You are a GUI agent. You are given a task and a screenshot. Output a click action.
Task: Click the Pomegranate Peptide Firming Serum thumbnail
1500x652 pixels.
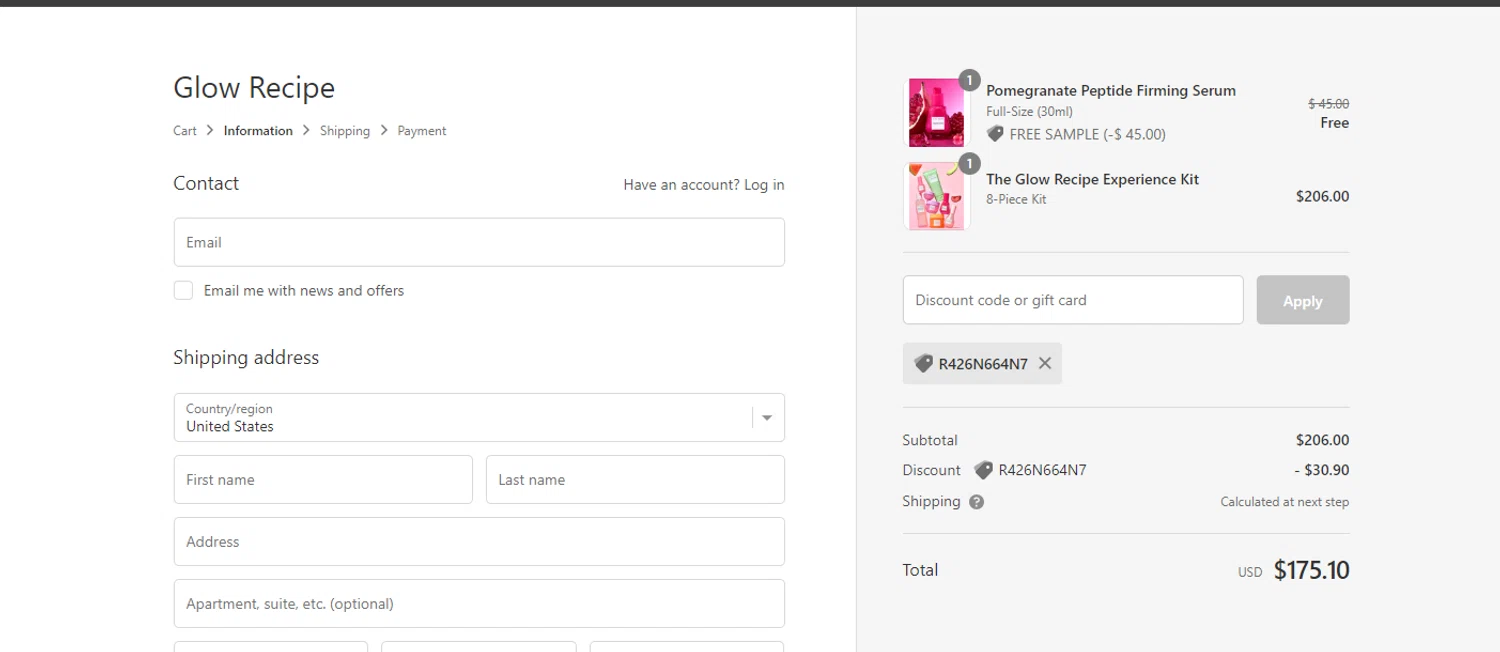click(x=937, y=113)
